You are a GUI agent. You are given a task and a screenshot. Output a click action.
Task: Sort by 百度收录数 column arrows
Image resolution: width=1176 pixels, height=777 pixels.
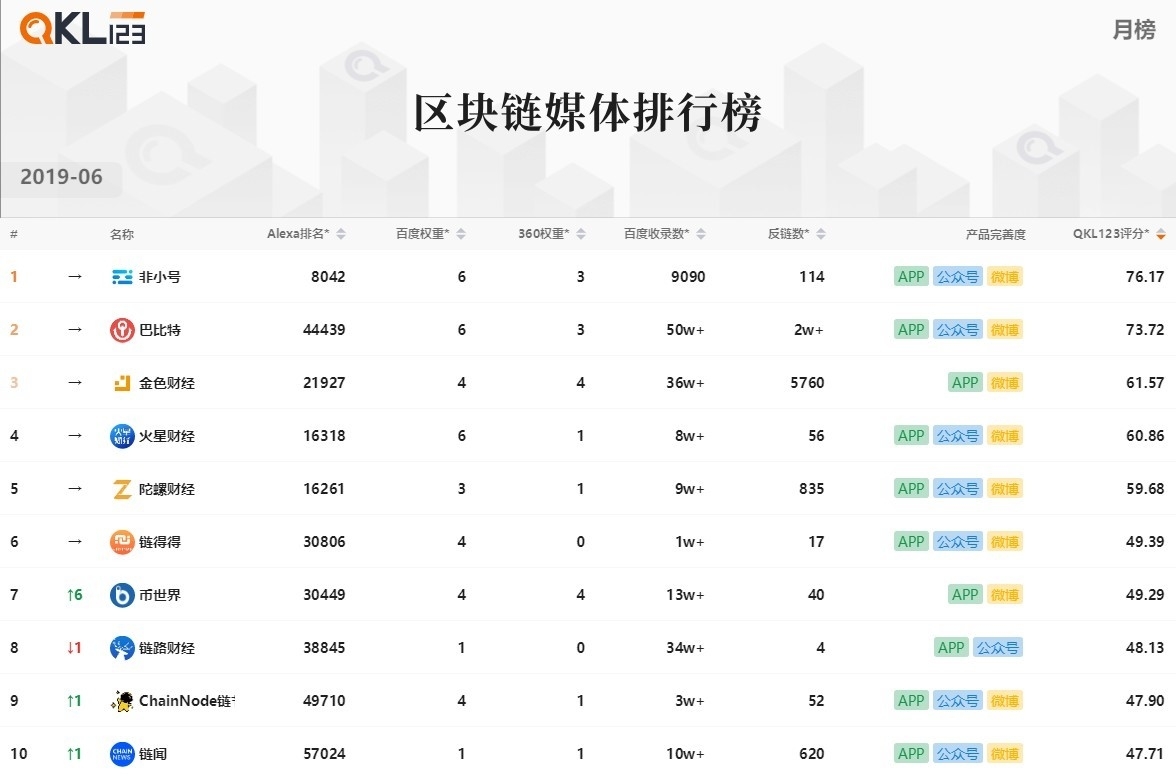701,234
